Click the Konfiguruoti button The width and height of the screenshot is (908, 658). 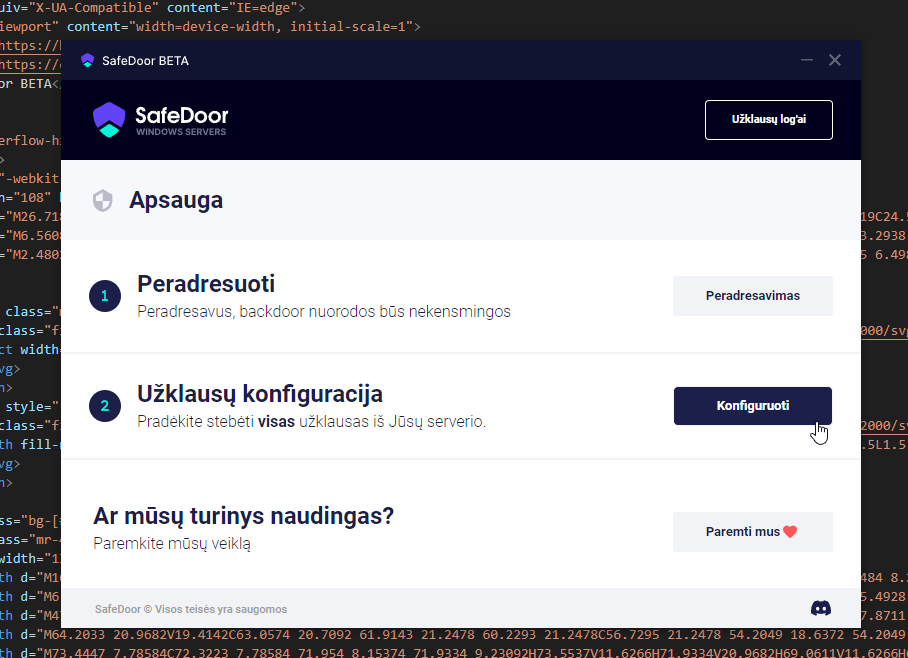752,406
